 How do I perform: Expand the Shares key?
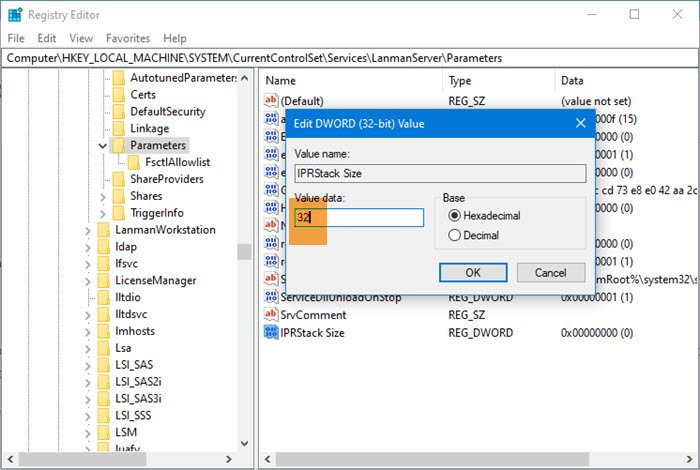pos(103,197)
